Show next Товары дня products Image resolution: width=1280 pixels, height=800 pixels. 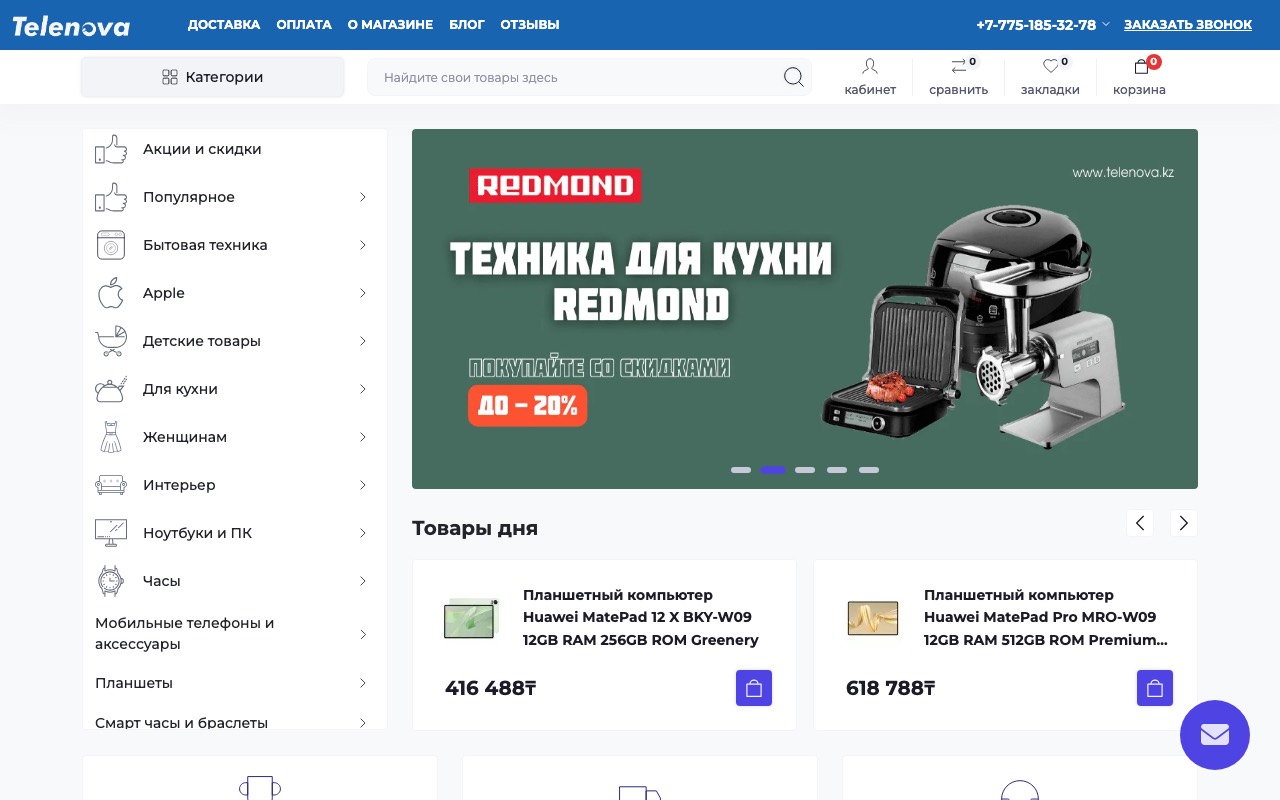coord(1184,523)
